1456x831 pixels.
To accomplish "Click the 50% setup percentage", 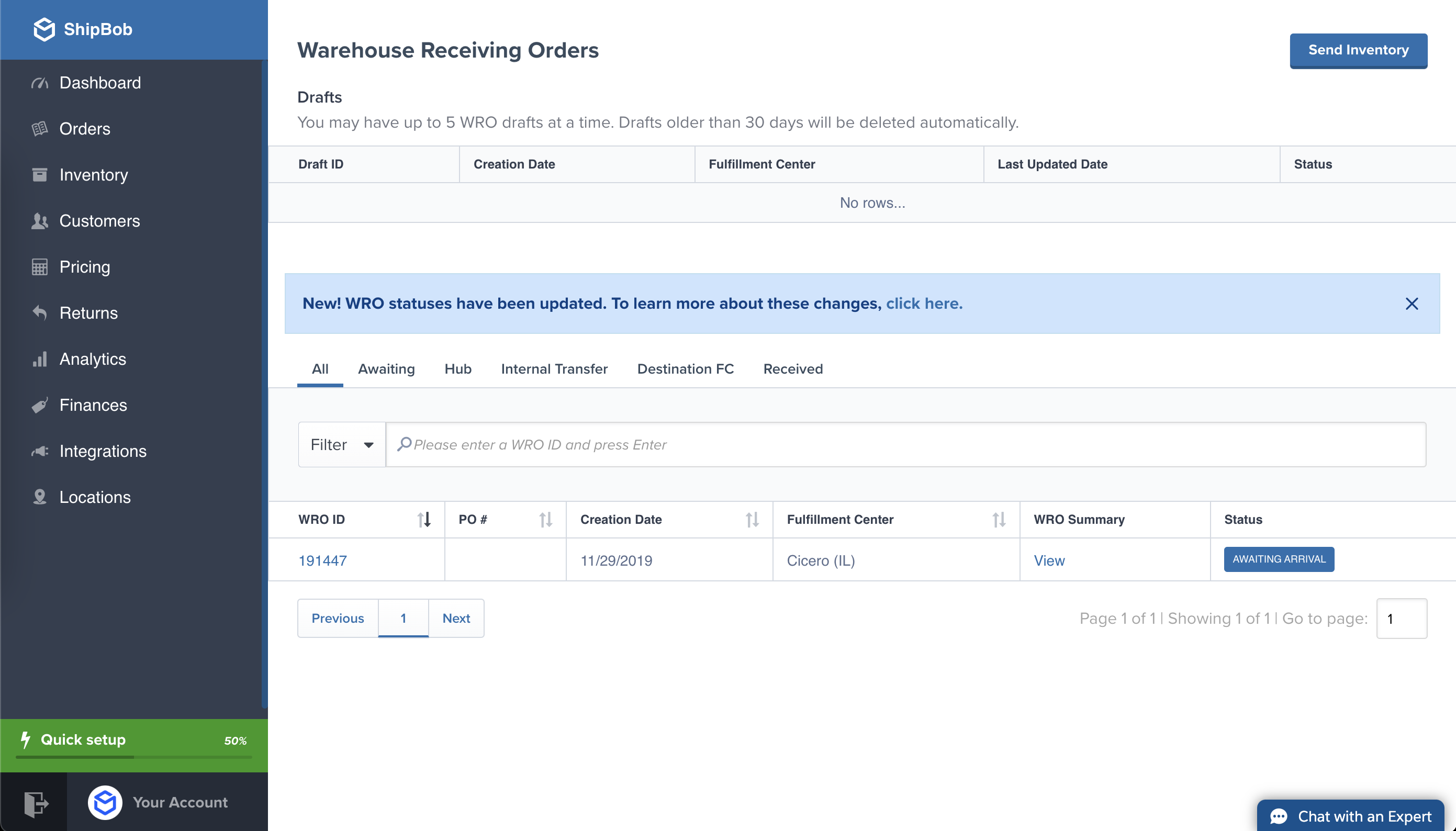I will pyautogui.click(x=235, y=741).
